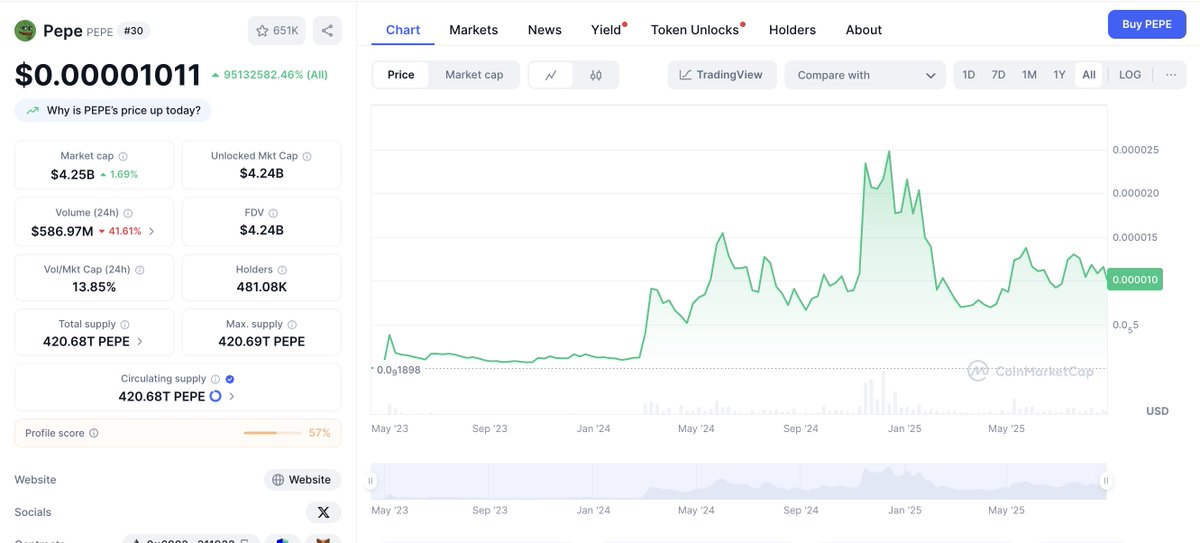The width and height of the screenshot is (1200, 543).
Task: Click the USD currency label on chart
Action: [x=1157, y=411]
